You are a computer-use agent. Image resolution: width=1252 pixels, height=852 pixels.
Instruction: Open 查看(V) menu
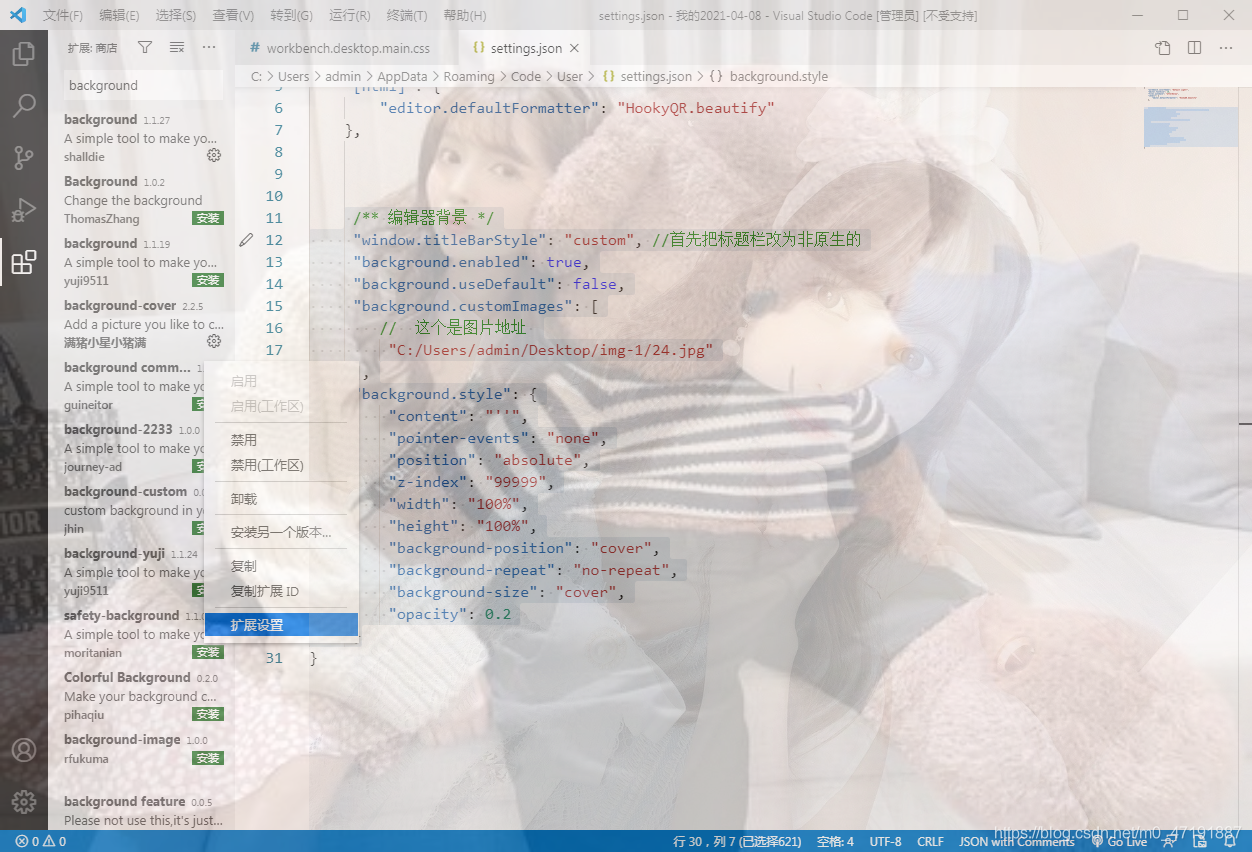233,16
